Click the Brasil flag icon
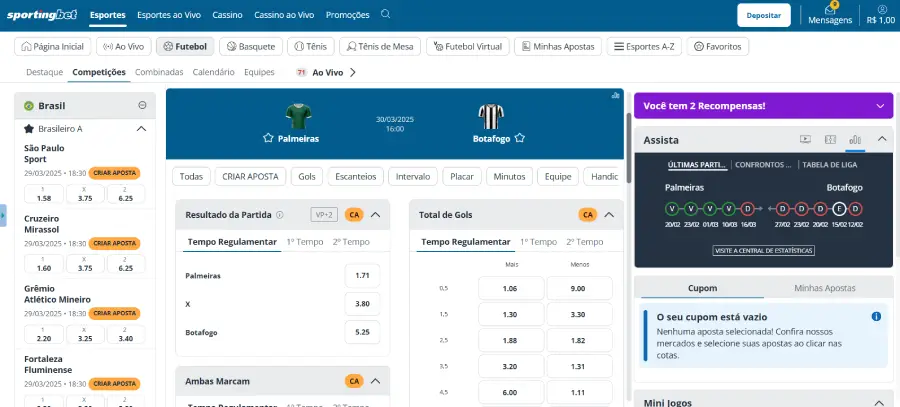Image resolution: width=900 pixels, height=407 pixels. [x=29, y=106]
